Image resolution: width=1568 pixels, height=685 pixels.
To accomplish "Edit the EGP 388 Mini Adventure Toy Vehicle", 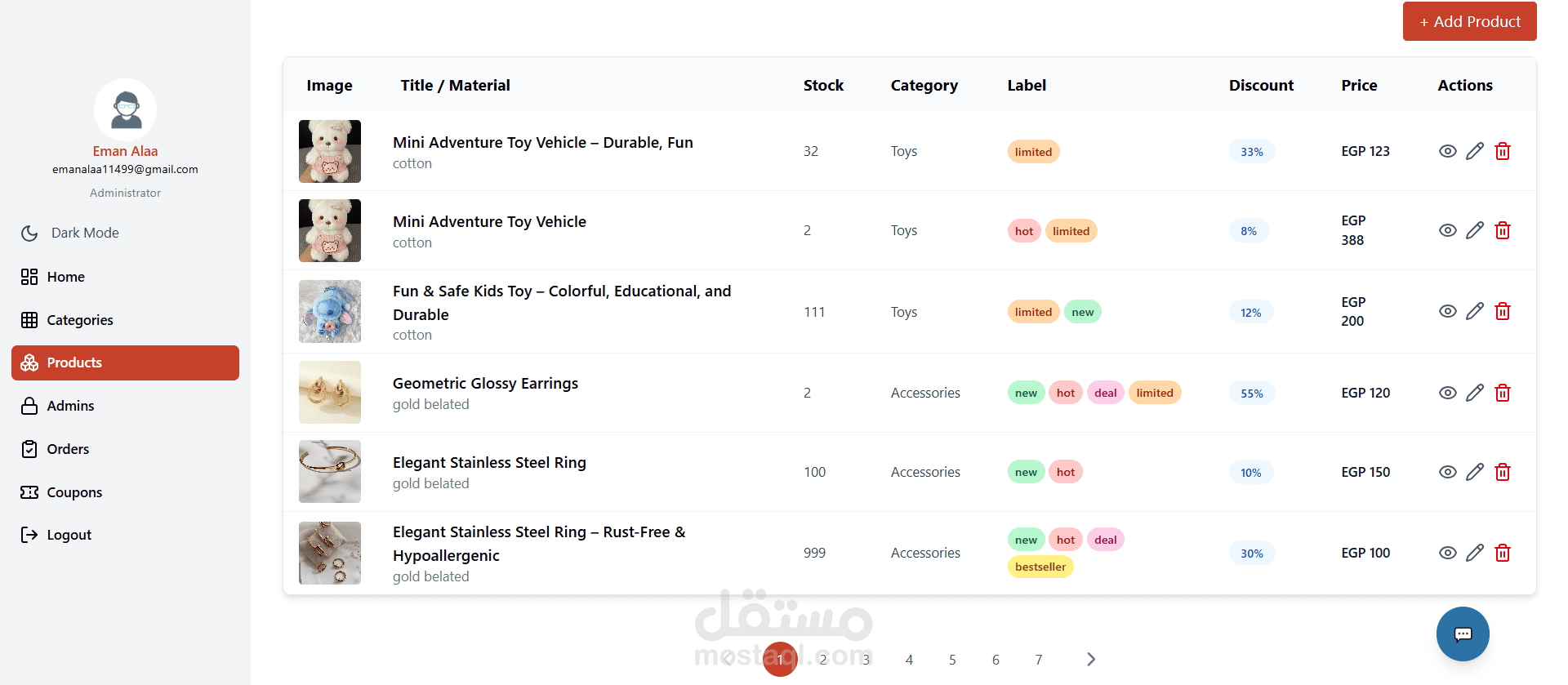I will tap(1475, 230).
